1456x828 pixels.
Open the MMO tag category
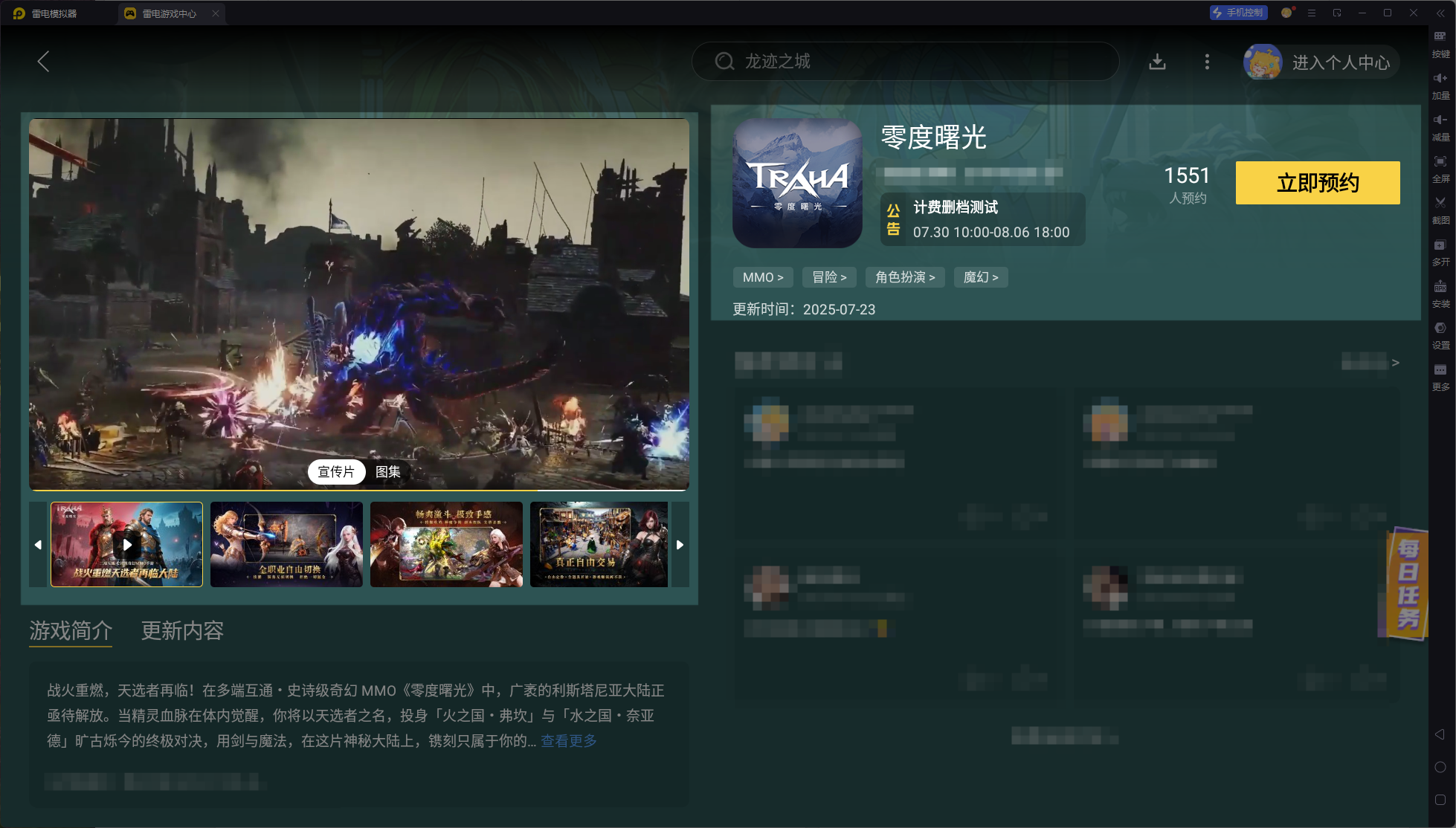(763, 277)
